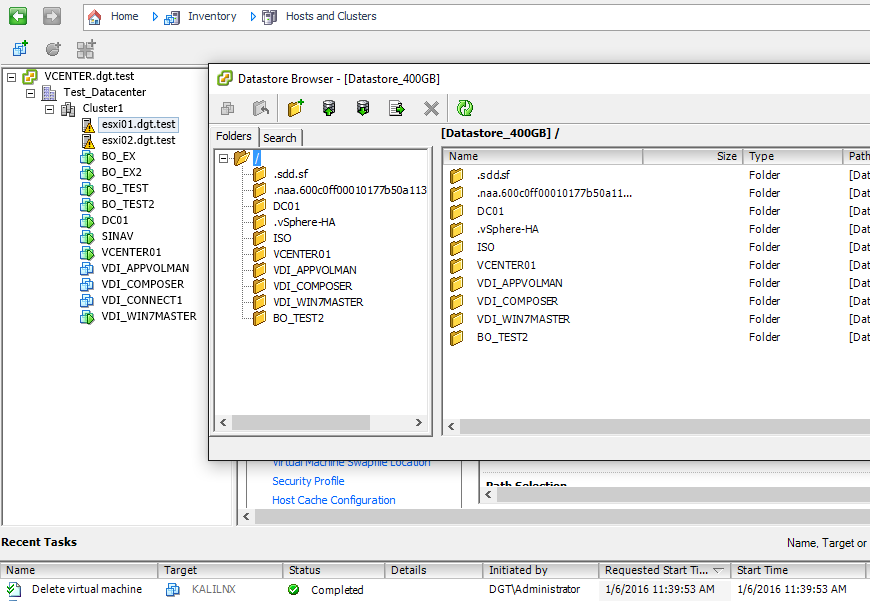Open BO_TEST2 folder in folder tree
The width and height of the screenshot is (870, 601).
pyautogui.click(x=298, y=319)
